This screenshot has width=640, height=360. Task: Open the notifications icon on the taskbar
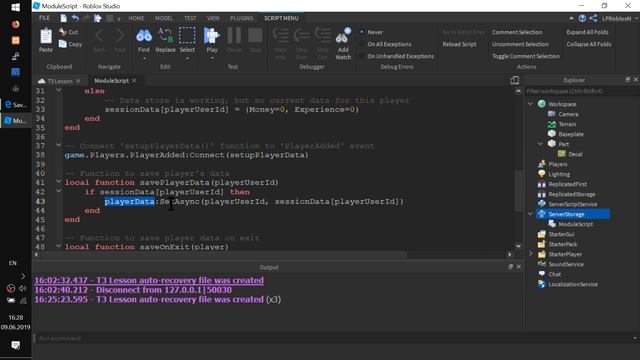[x=16, y=345]
